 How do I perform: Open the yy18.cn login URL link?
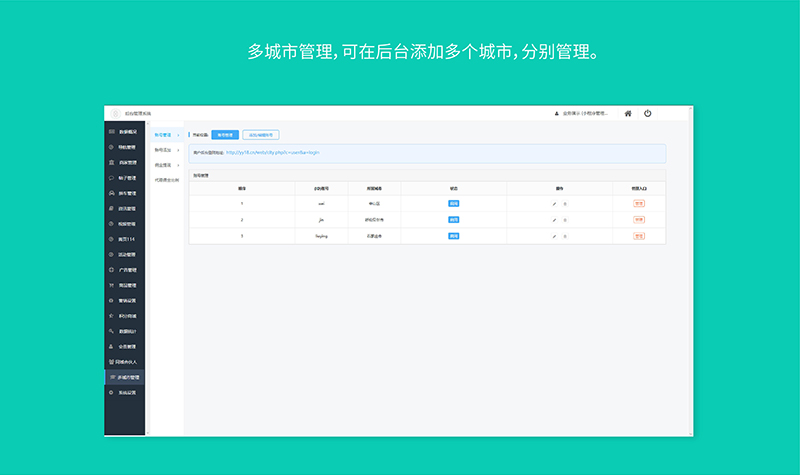(x=272, y=152)
